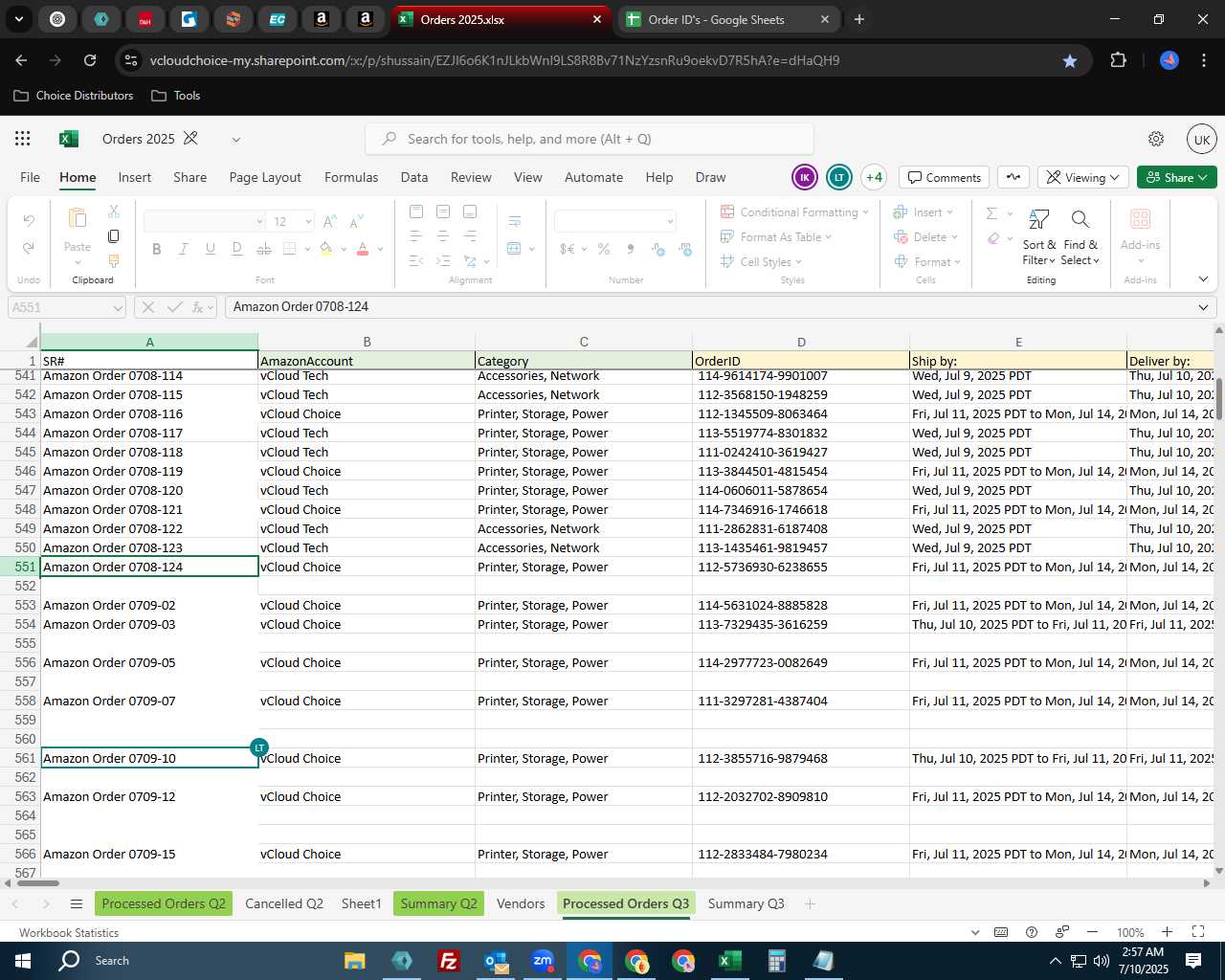Select column D header
This screenshot has height=980, width=1225.
(801, 342)
